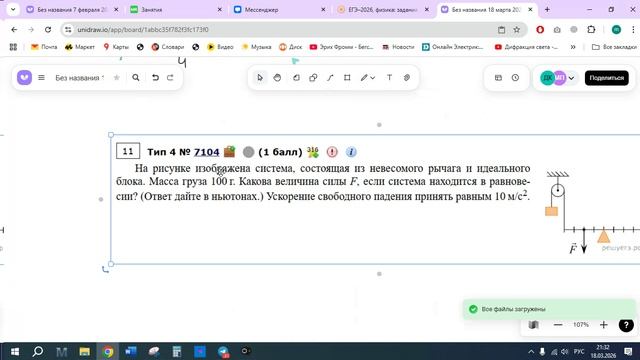
Task: Switch to the Мессенджер tab
Action: coord(280,9)
